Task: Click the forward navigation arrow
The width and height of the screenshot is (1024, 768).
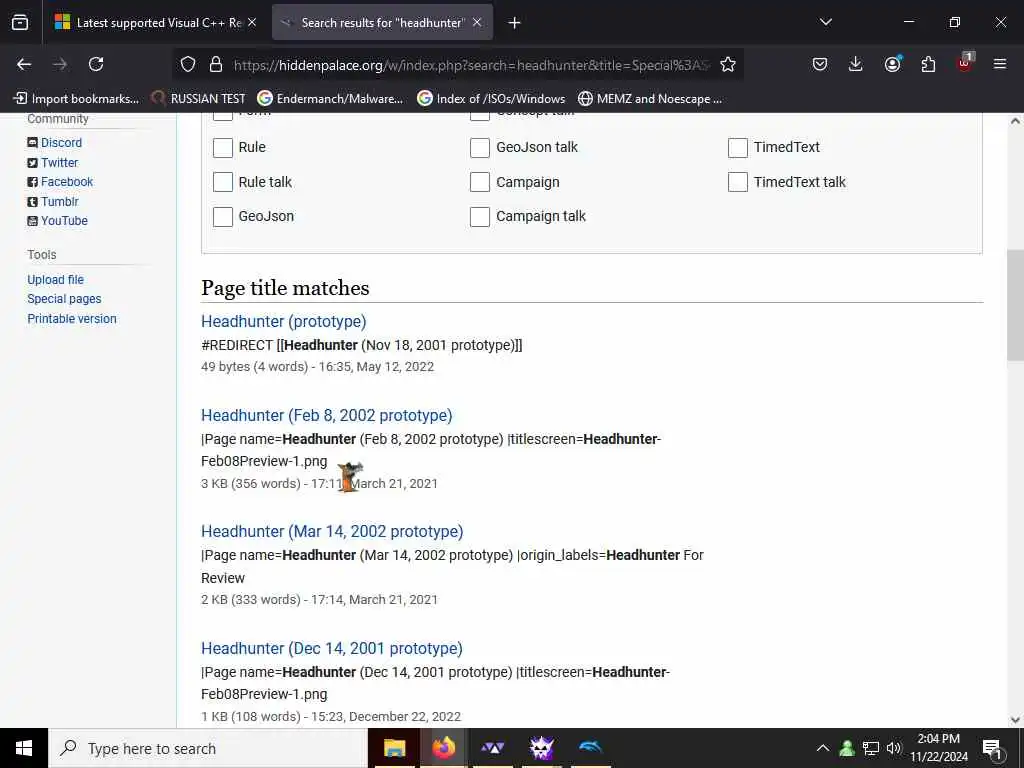Action: point(60,64)
